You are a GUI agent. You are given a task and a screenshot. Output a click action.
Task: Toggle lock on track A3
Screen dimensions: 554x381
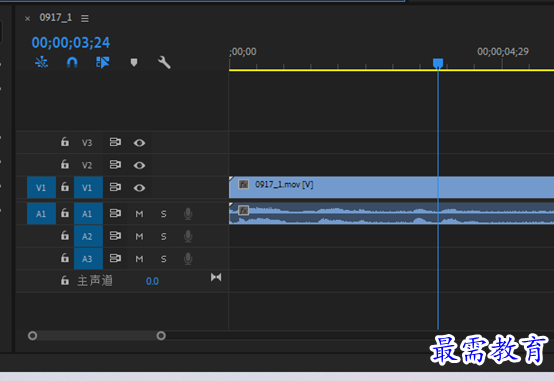(x=65, y=258)
